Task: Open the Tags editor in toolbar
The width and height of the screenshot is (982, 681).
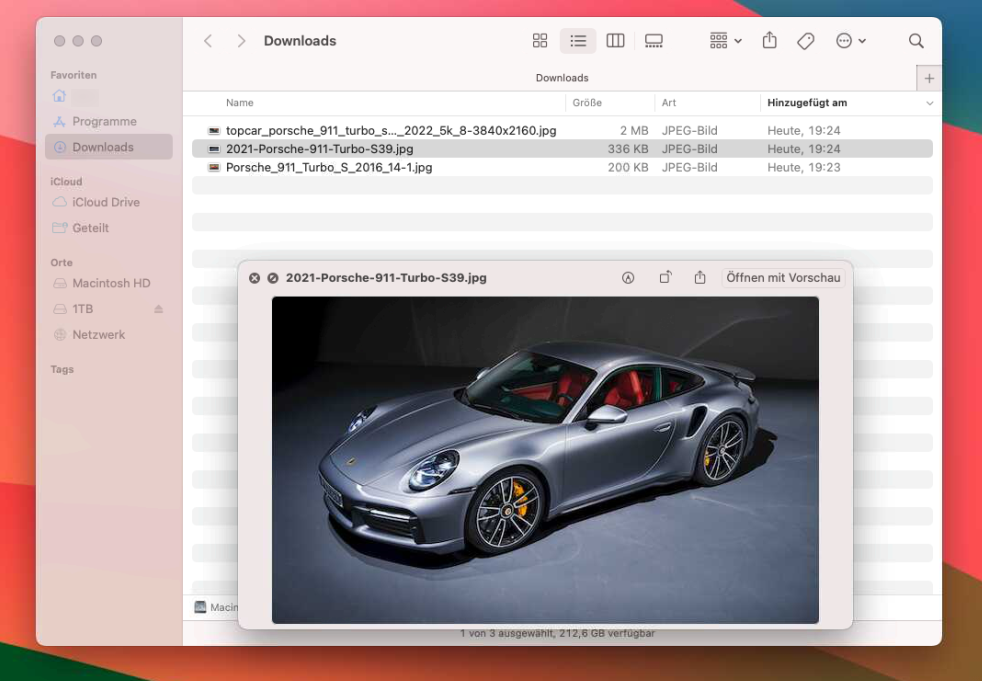Action: 805,41
